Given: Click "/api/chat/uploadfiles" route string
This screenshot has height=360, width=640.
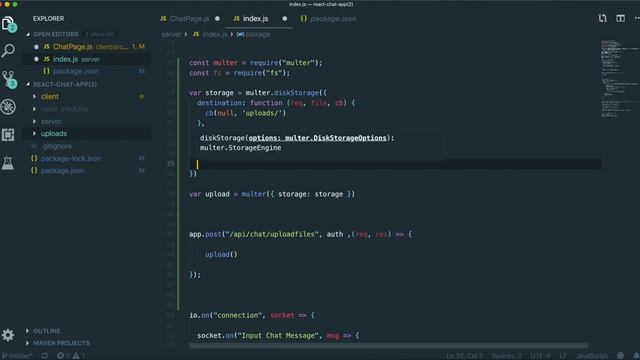Looking at the screenshot, I should (x=271, y=234).
